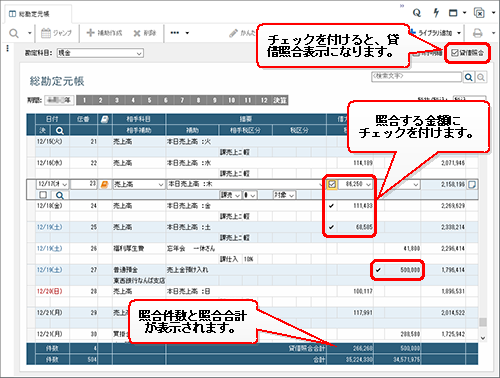
Task: Toggle the 決 checkbox below the date
Action: 43,195
